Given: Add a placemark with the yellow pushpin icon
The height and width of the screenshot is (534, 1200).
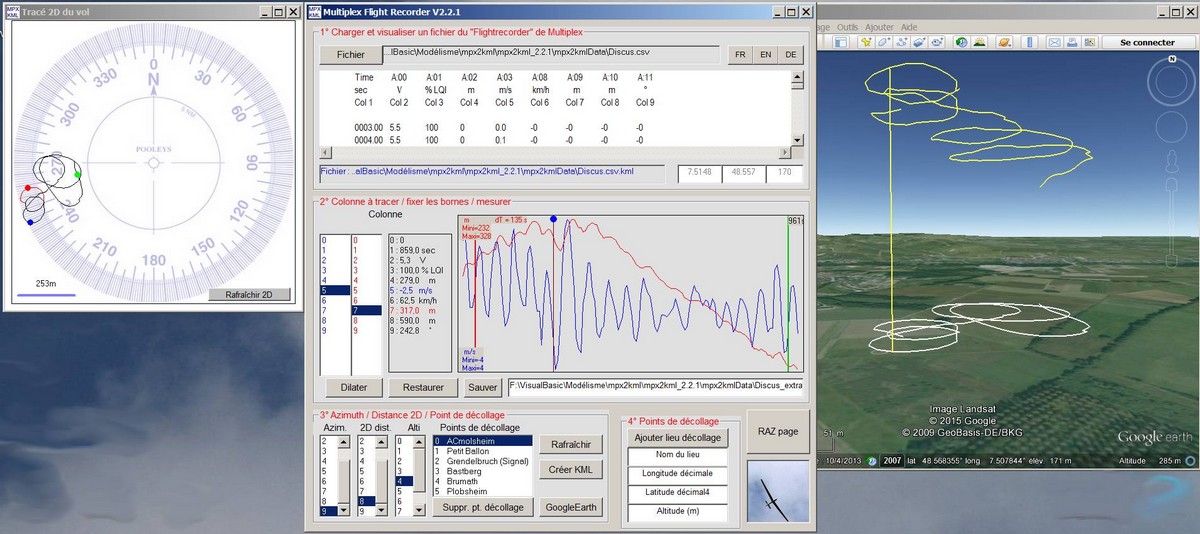Looking at the screenshot, I should pyautogui.click(x=866, y=42).
